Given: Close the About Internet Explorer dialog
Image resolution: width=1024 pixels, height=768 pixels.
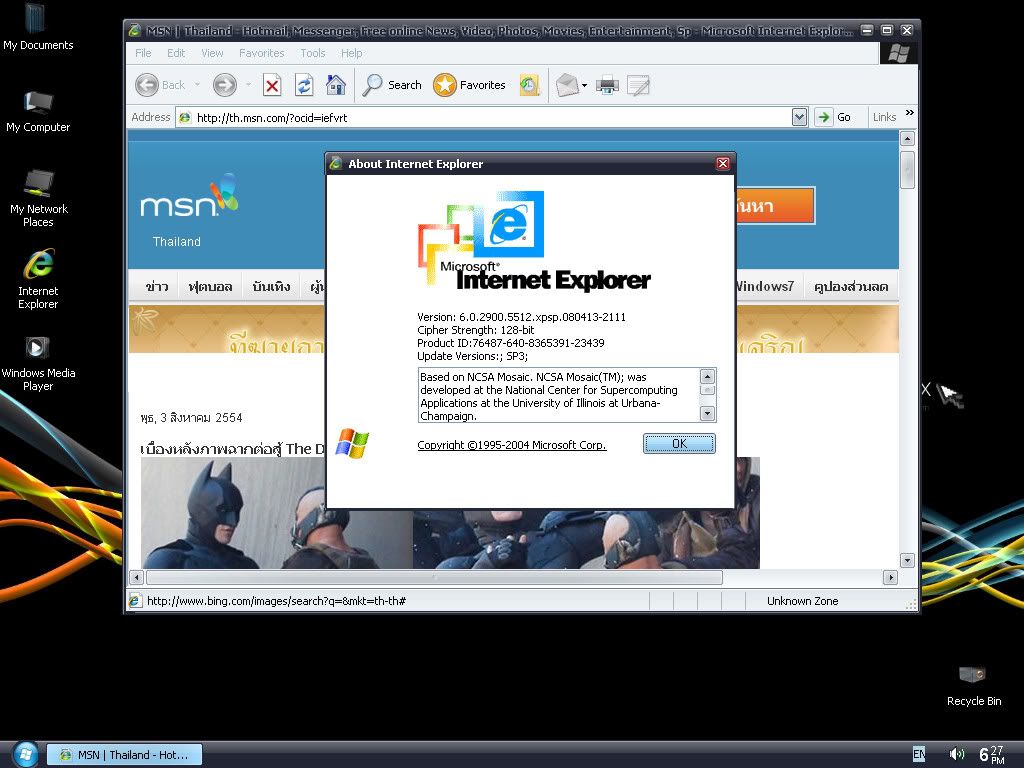Looking at the screenshot, I should pyautogui.click(x=723, y=163).
